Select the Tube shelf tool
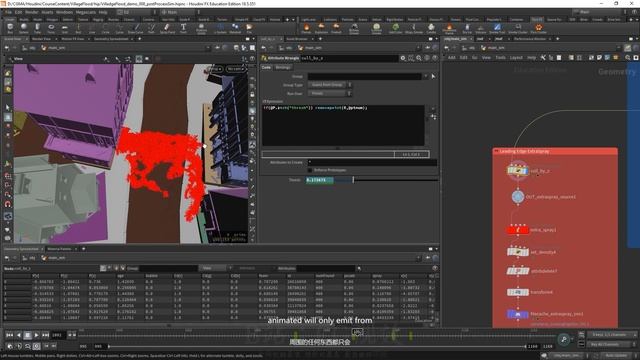This screenshot has width=640, height=360. [x=37, y=28]
